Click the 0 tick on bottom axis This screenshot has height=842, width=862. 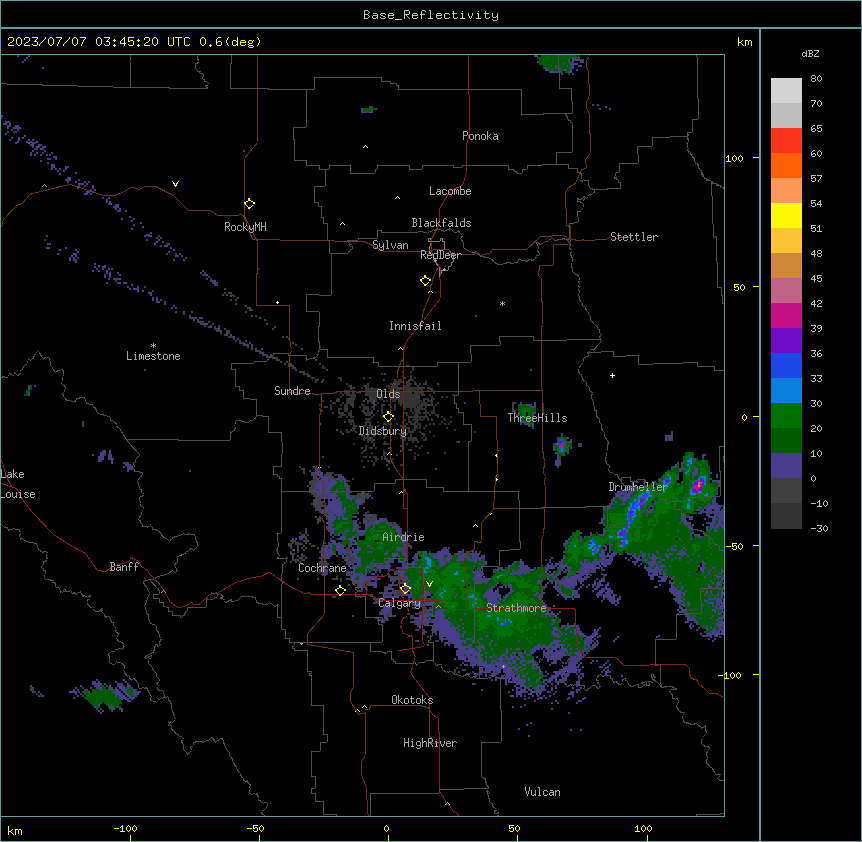click(386, 828)
